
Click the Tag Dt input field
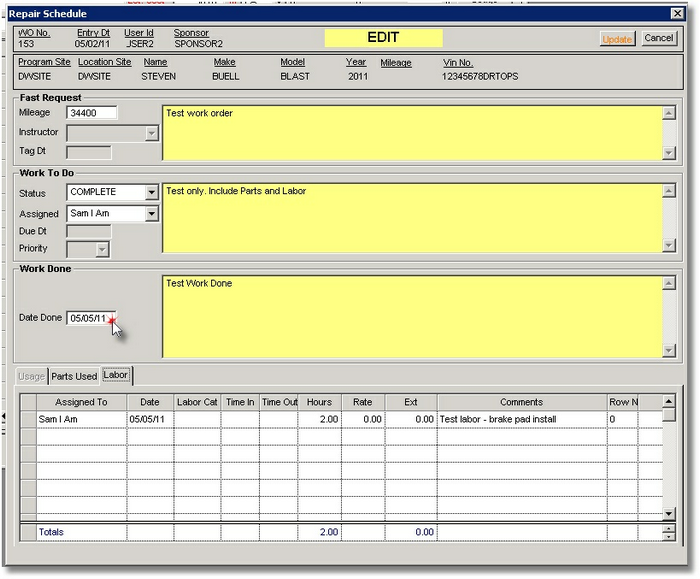coord(88,152)
